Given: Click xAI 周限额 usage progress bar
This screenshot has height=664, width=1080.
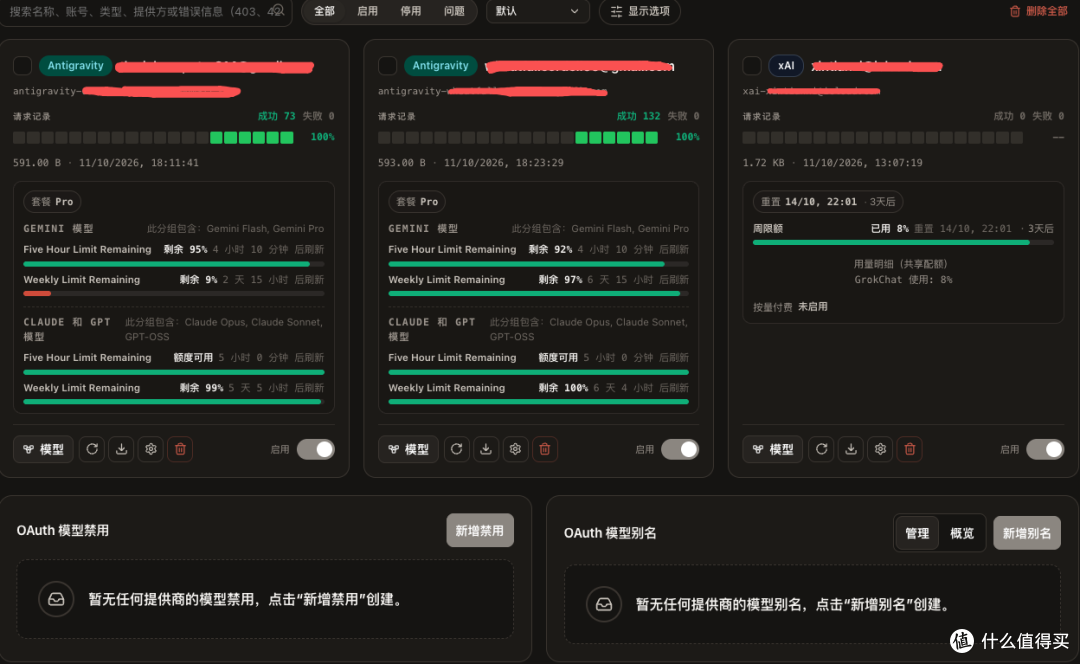Looking at the screenshot, I should (x=903, y=242).
